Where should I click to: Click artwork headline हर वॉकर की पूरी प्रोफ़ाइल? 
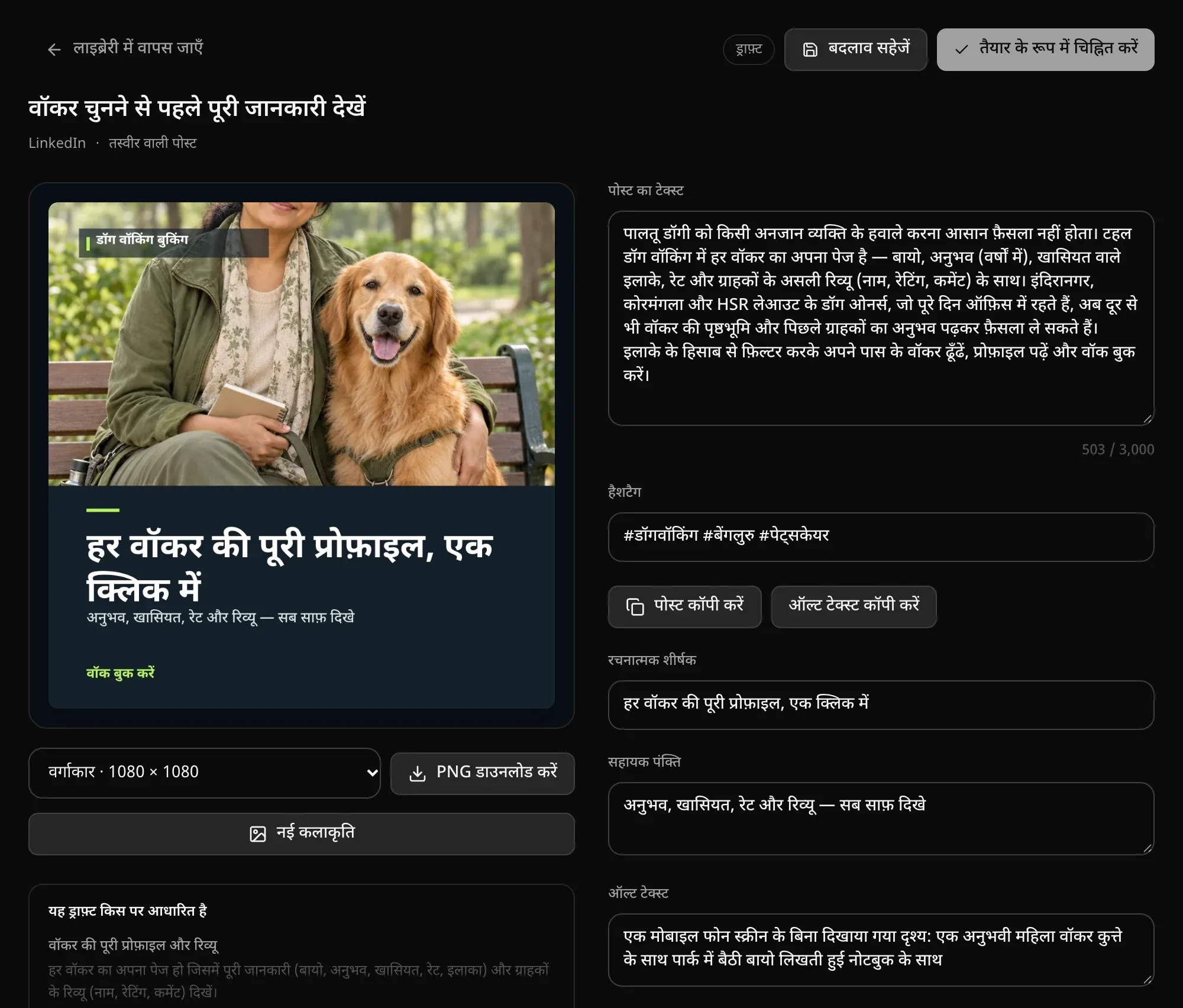coord(290,568)
